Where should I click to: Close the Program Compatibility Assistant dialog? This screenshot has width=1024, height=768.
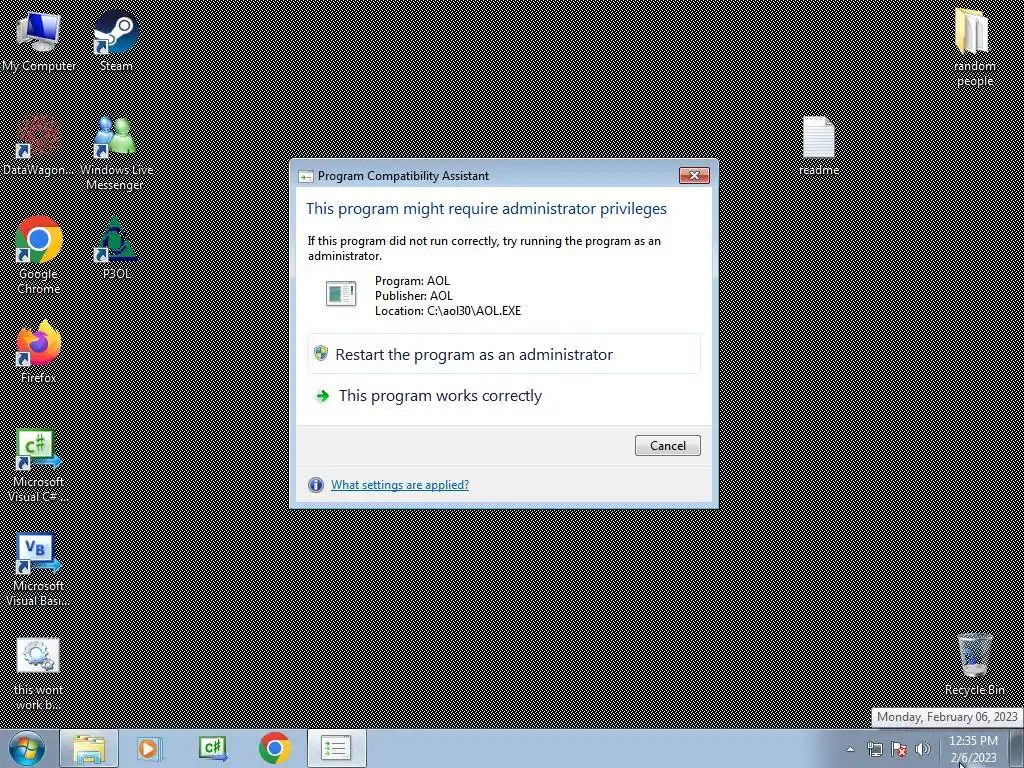click(x=694, y=175)
